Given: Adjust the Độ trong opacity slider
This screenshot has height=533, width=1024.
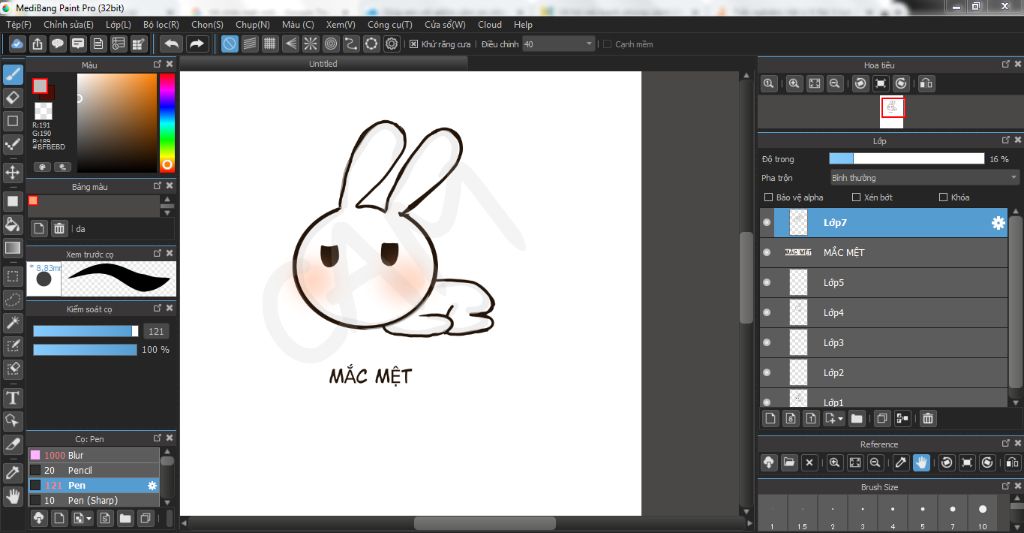Looking at the screenshot, I should coord(906,159).
